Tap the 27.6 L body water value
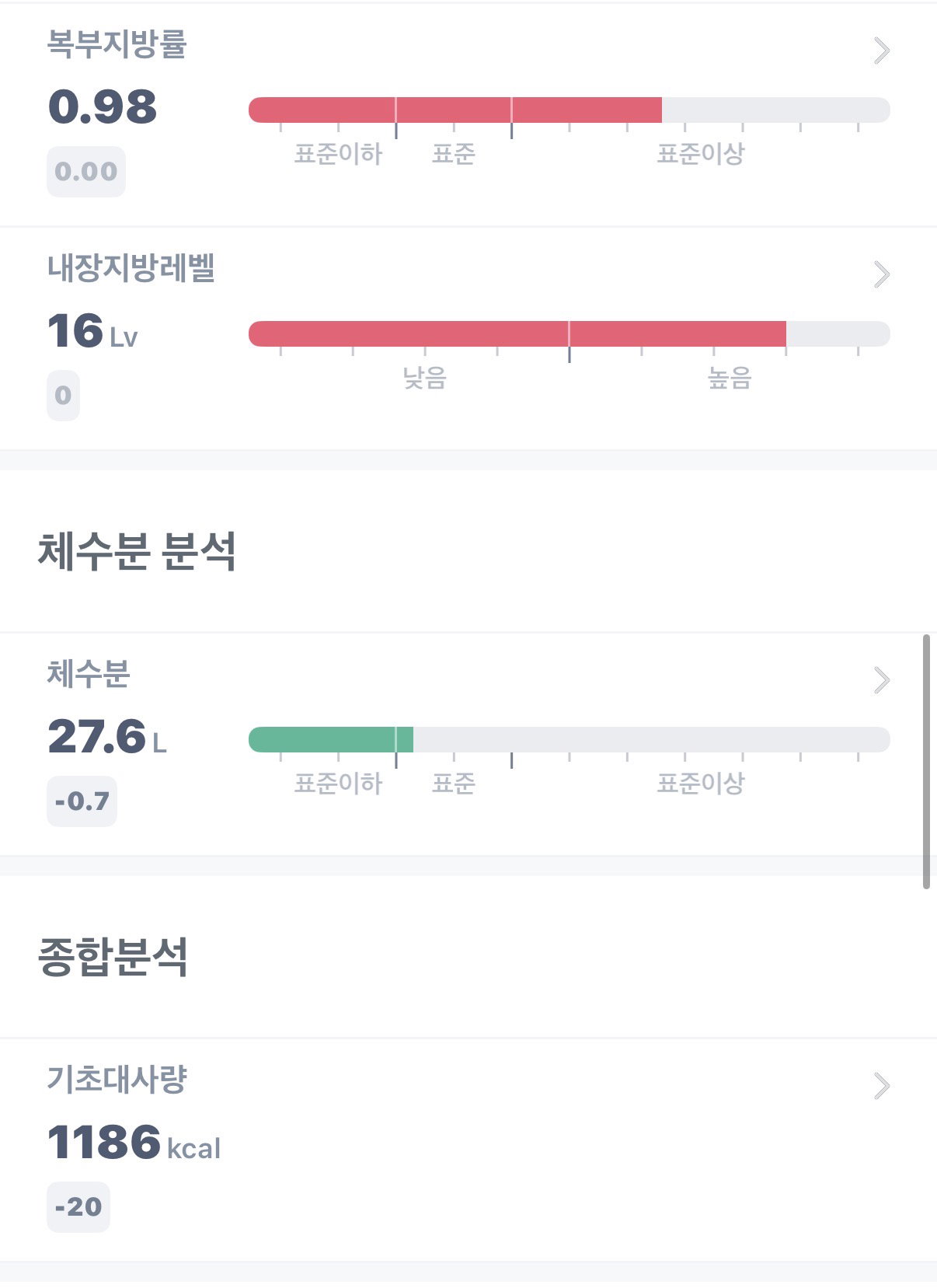 107,737
